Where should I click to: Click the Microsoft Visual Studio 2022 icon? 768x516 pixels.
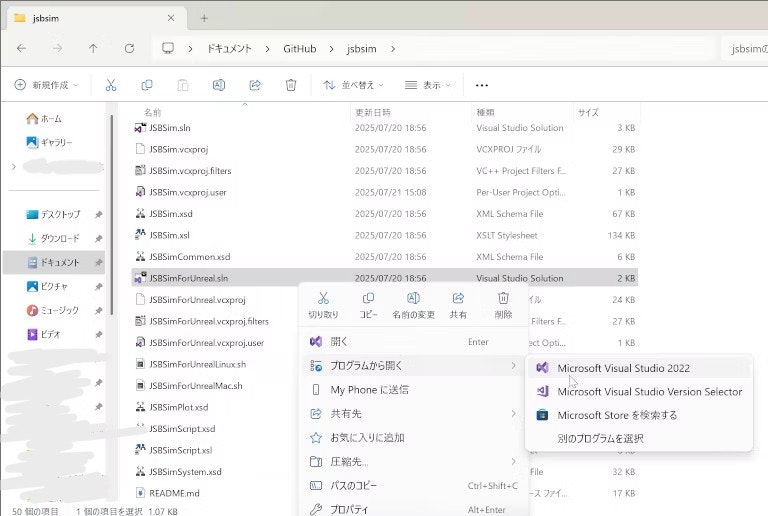tap(542, 368)
